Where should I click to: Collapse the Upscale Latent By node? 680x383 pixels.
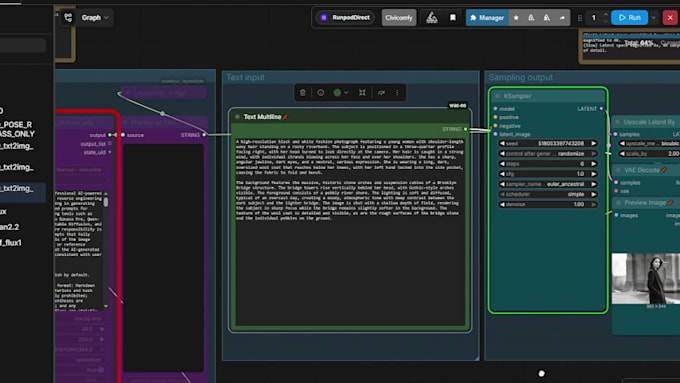tap(618, 122)
